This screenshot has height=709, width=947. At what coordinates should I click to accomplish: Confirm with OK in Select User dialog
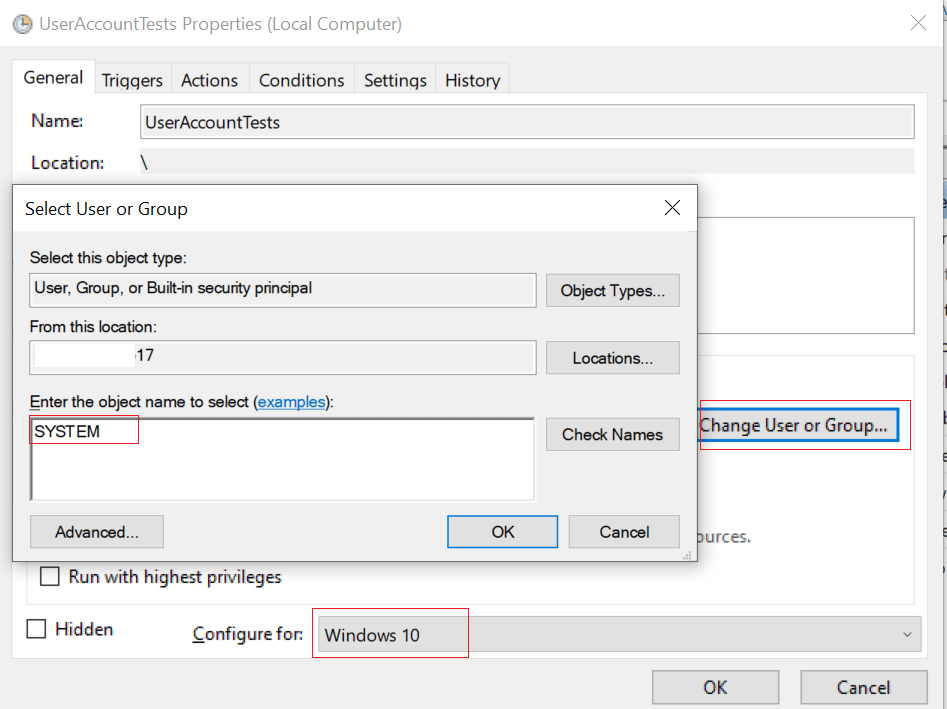502,531
